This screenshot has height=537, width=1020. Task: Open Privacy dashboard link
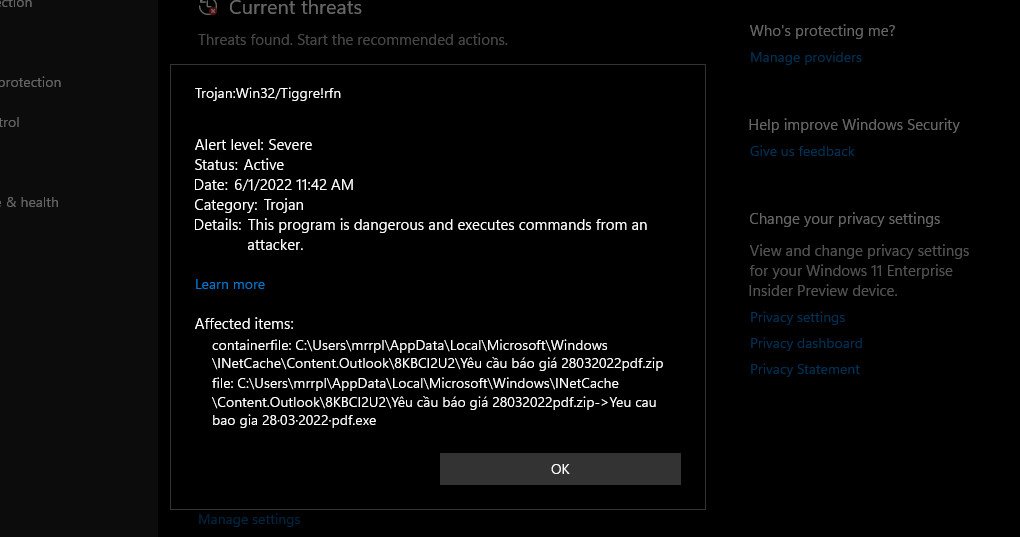coord(806,343)
